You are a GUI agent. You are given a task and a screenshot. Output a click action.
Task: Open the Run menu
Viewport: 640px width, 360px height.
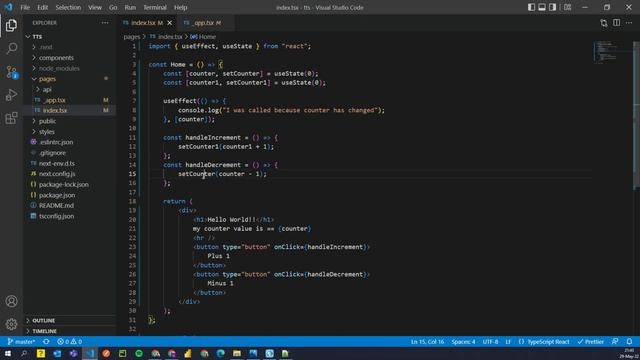tap(130, 7)
